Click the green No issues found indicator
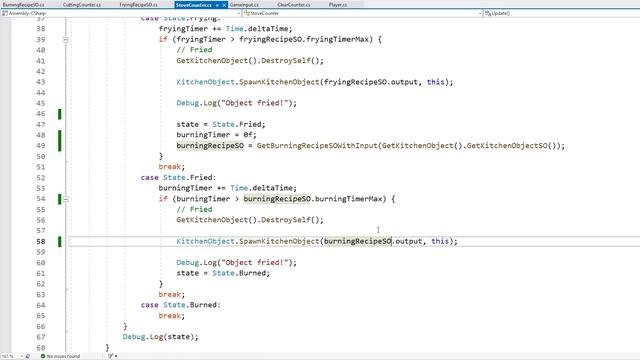 click(60, 356)
